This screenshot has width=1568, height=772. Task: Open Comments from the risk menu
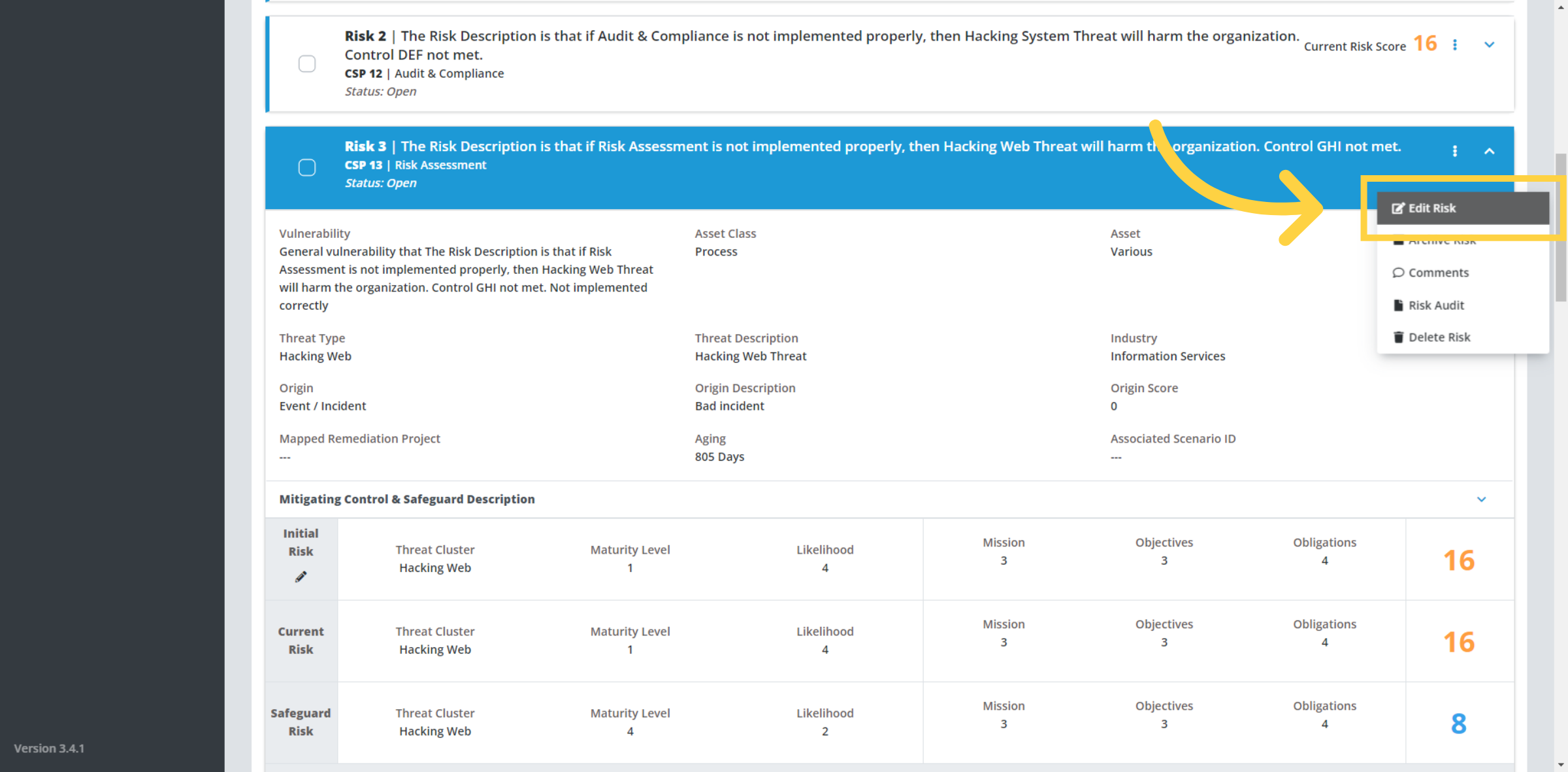[x=1463, y=273]
